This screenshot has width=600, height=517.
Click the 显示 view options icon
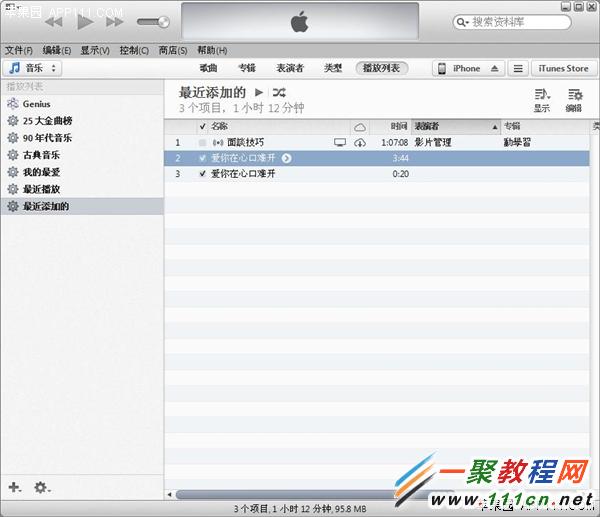pyautogui.click(x=542, y=100)
